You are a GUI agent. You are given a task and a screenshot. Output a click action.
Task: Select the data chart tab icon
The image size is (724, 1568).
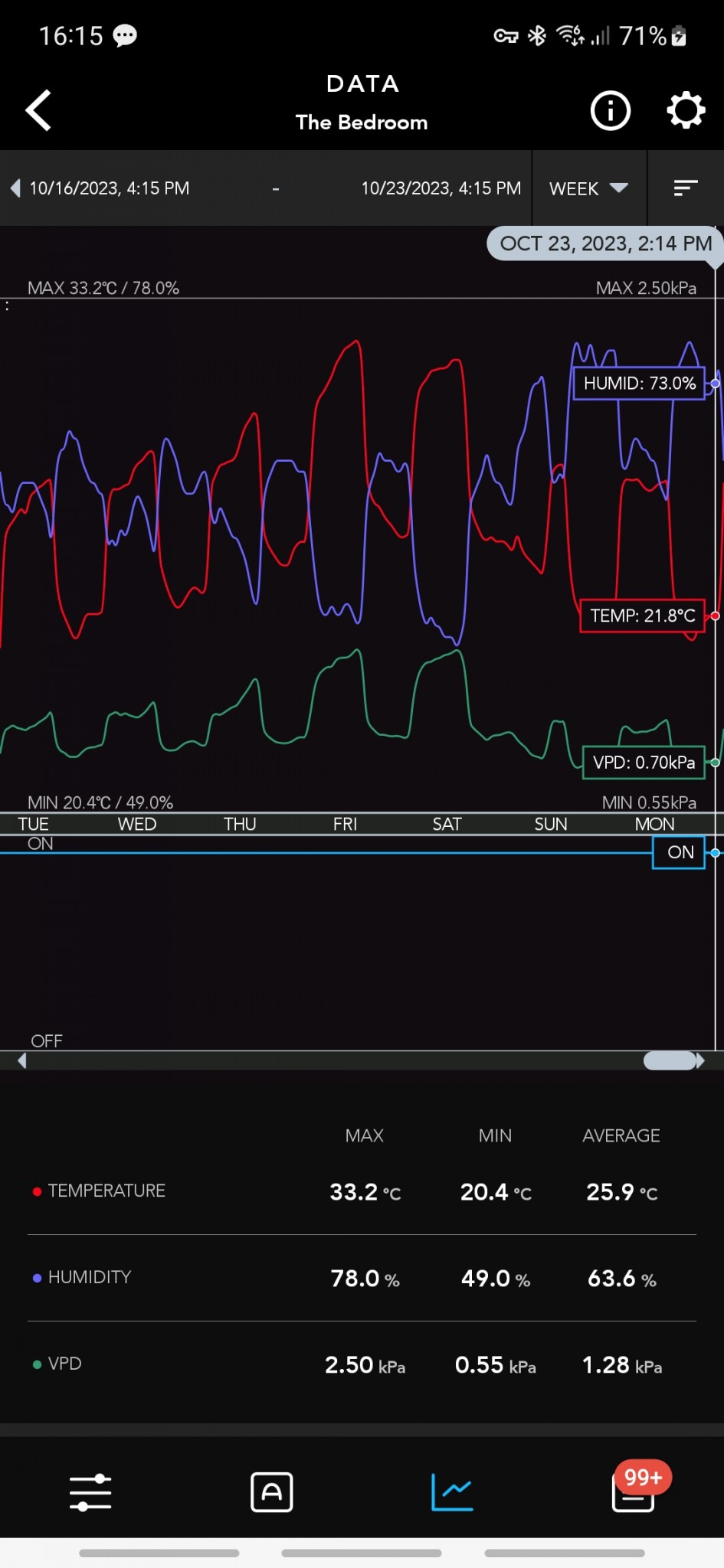tap(452, 1492)
